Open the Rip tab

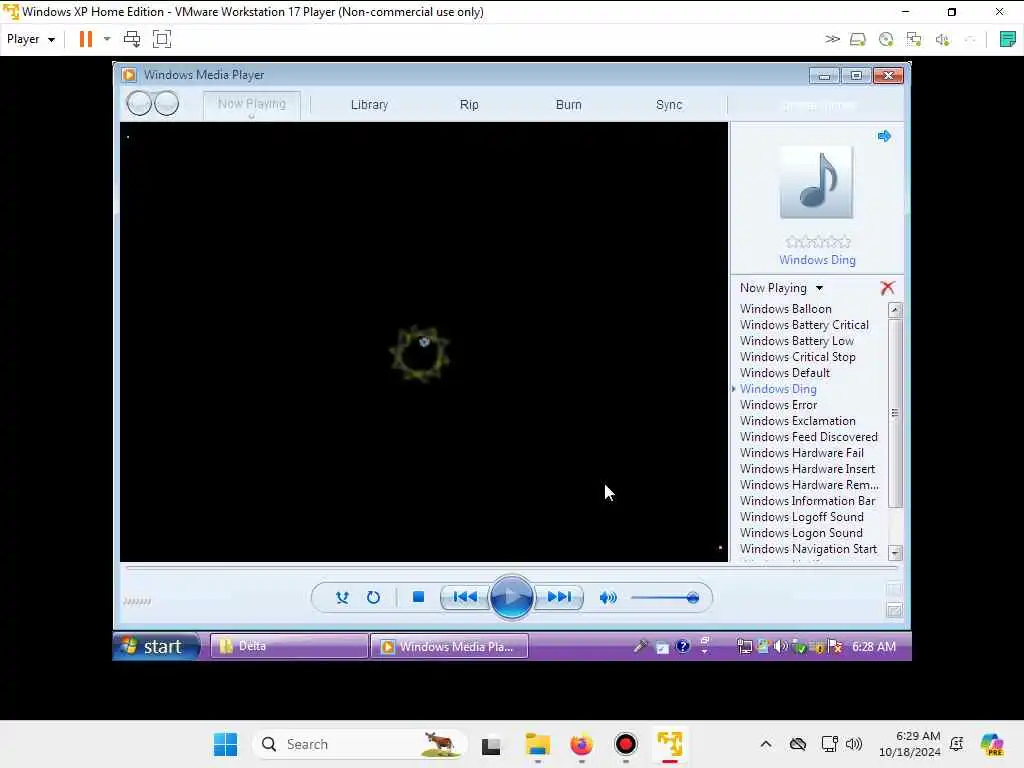pos(469,104)
